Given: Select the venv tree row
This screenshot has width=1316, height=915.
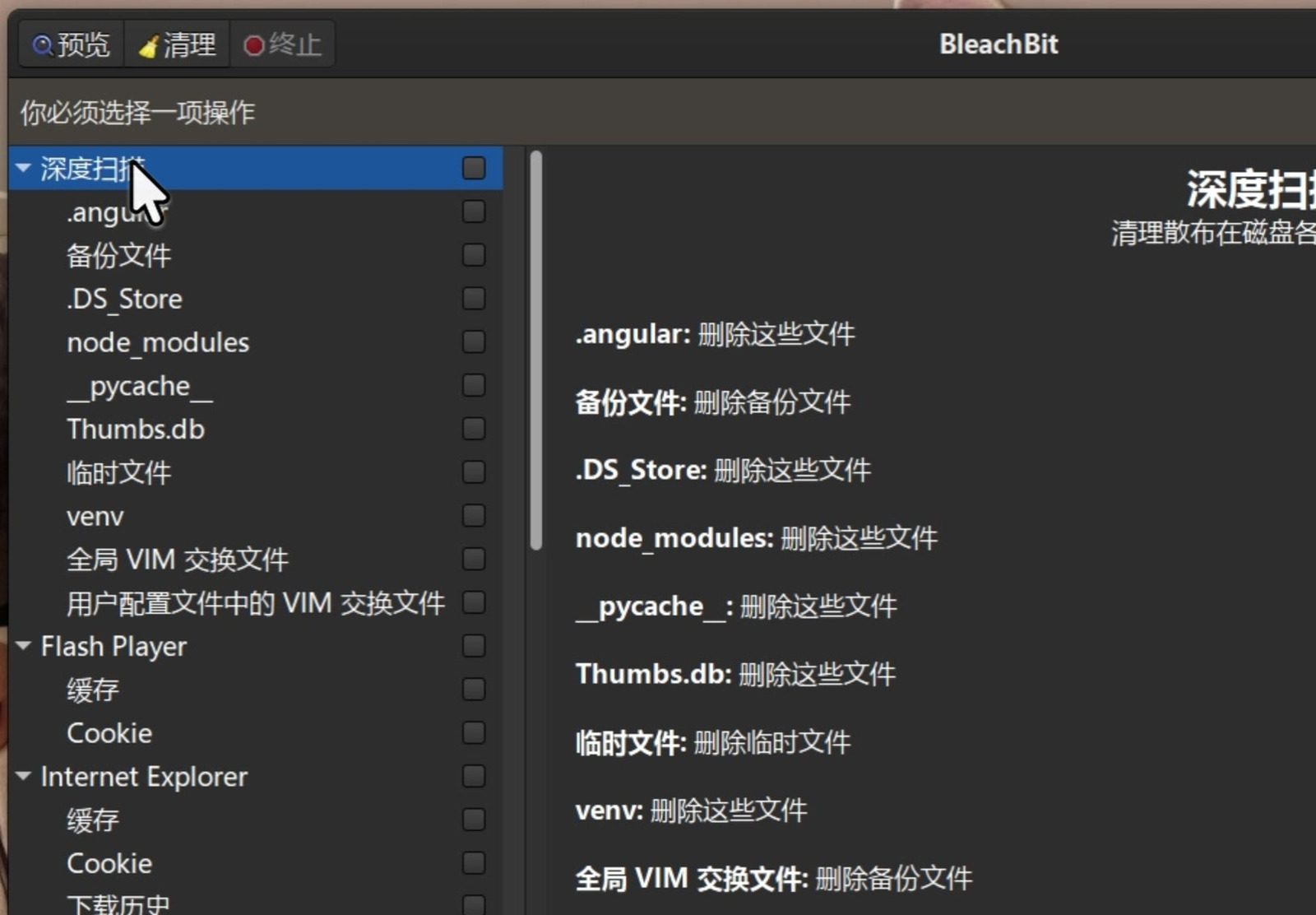Looking at the screenshot, I should click(256, 516).
